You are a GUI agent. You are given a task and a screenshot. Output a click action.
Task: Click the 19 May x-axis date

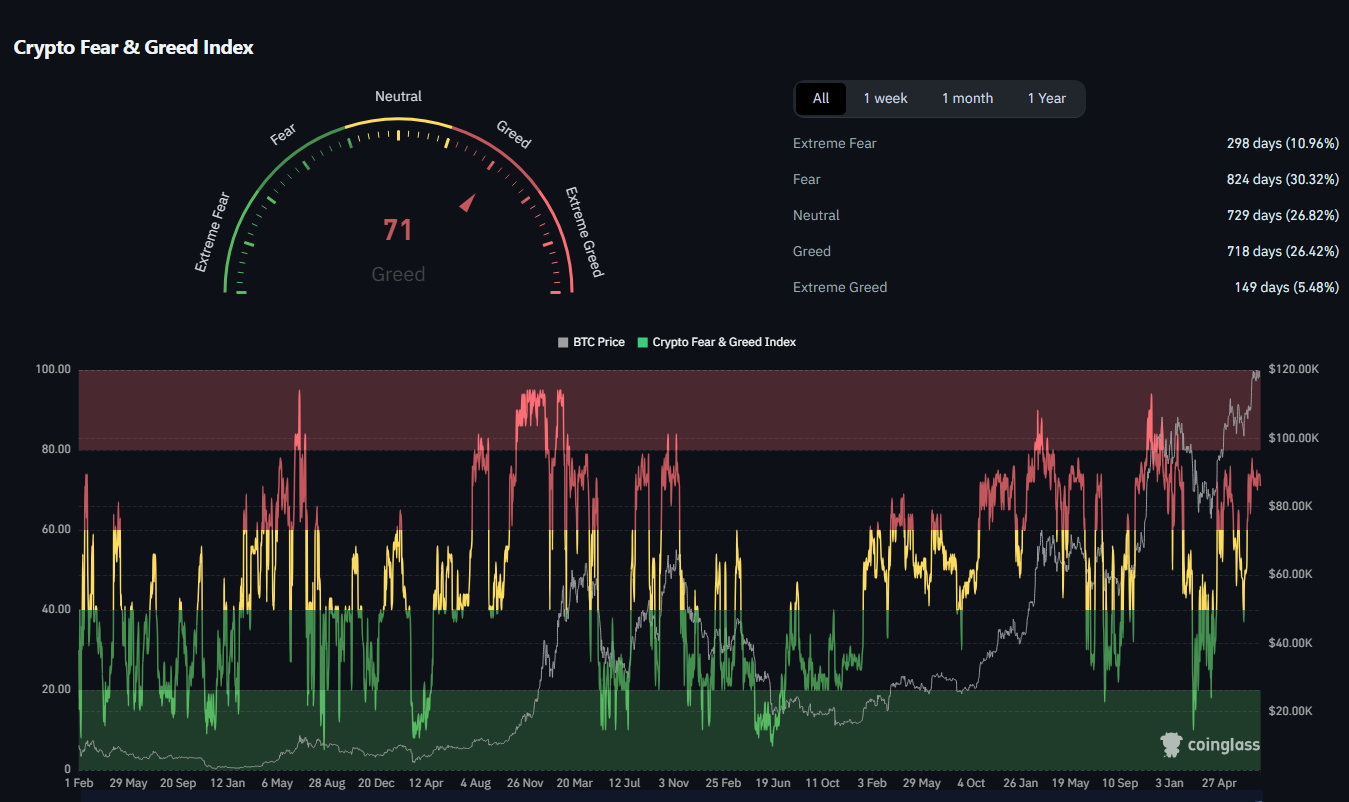click(x=1070, y=783)
